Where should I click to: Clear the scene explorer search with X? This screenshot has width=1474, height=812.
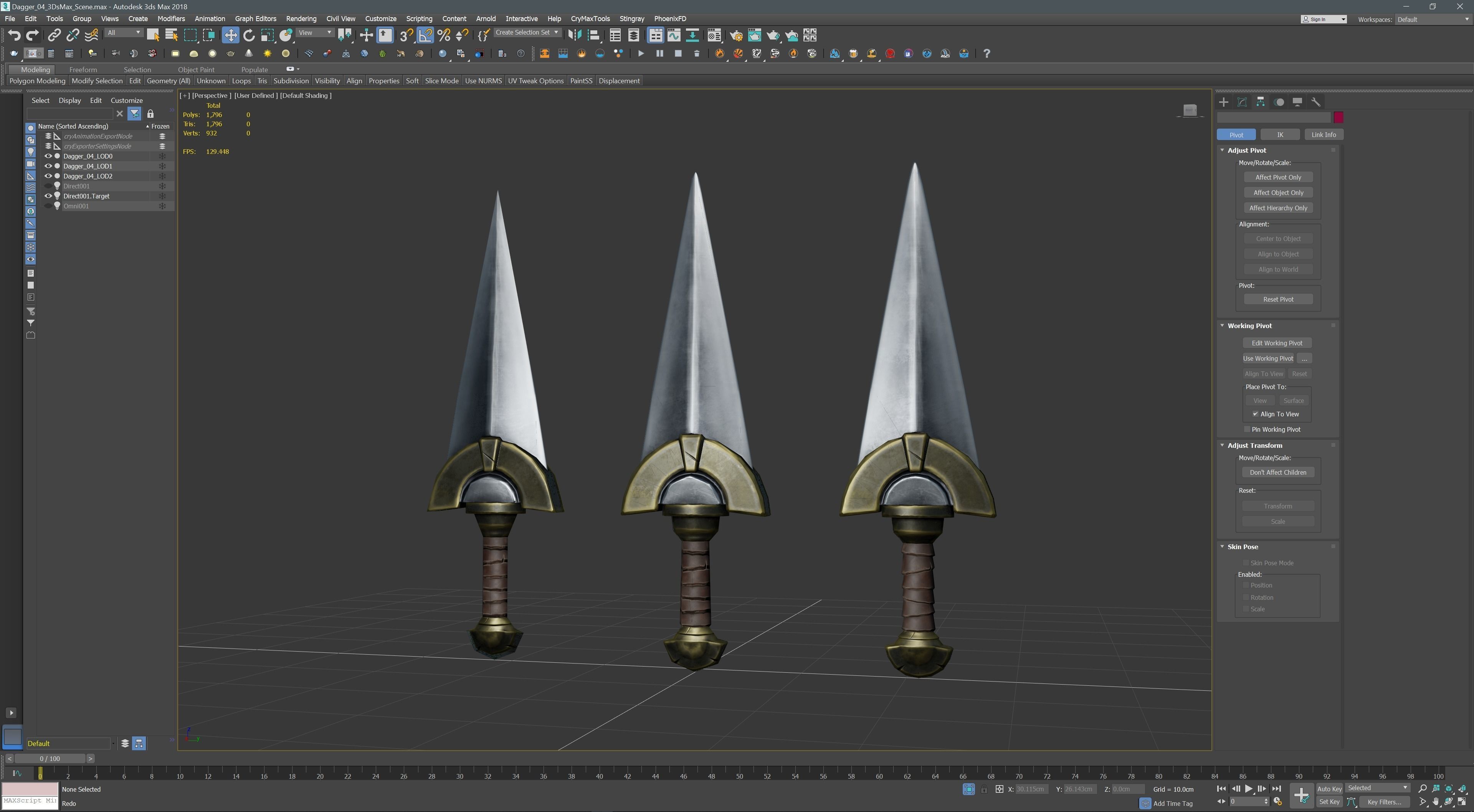(x=120, y=114)
